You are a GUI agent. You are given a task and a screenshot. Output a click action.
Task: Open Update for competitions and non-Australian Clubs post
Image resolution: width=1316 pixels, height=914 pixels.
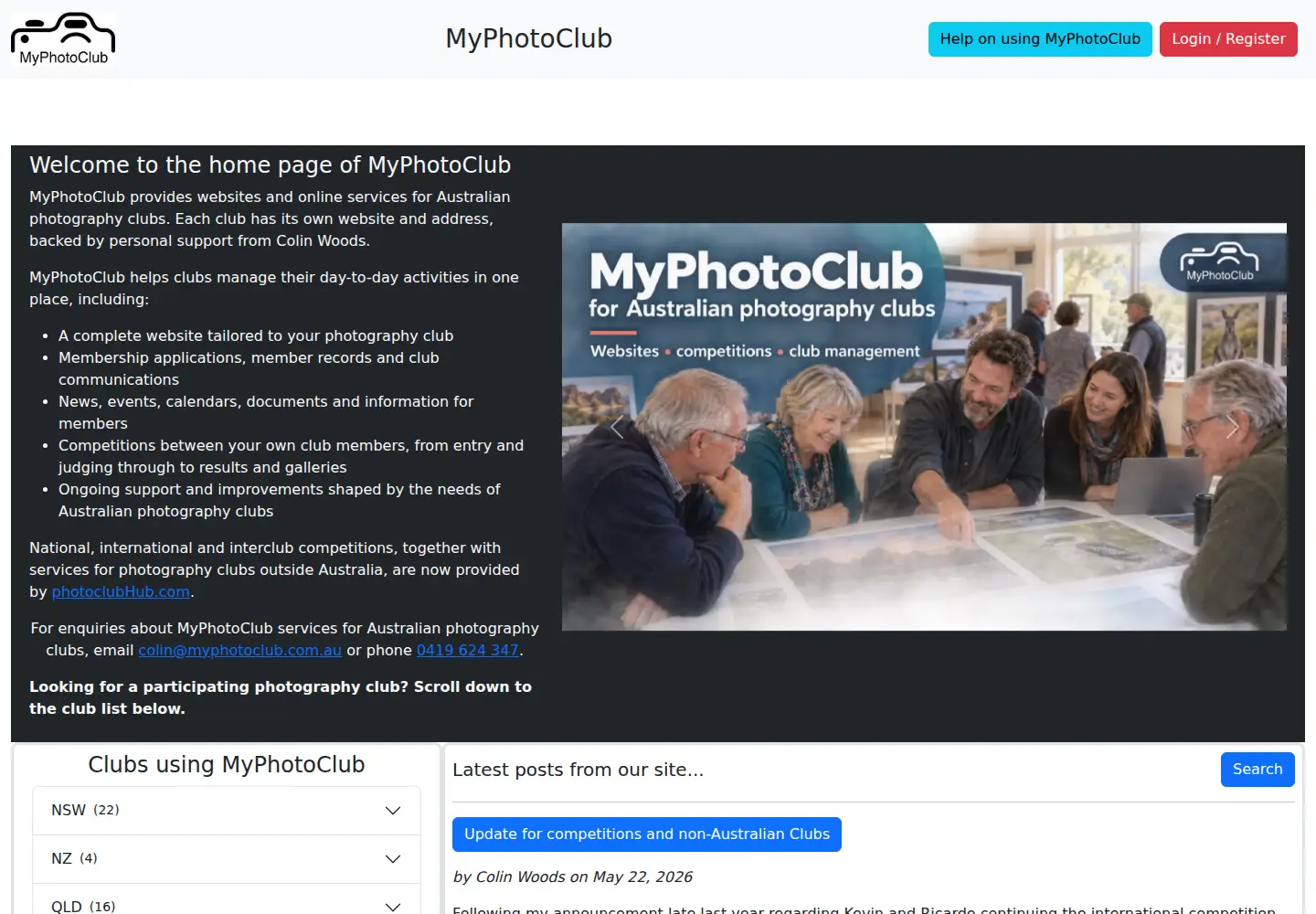pyautogui.click(x=647, y=834)
